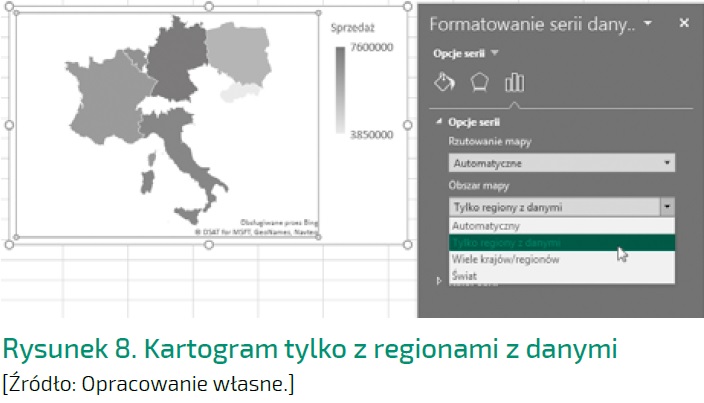Click the Obszar mapy dropdown arrow
The width and height of the screenshot is (704, 403).
click(667, 207)
